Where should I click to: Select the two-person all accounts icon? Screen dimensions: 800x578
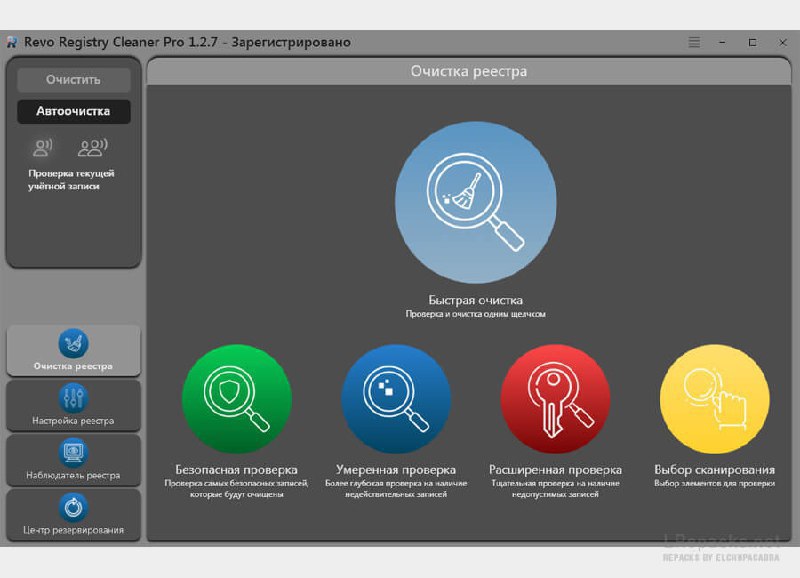pyautogui.click(x=92, y=148)
